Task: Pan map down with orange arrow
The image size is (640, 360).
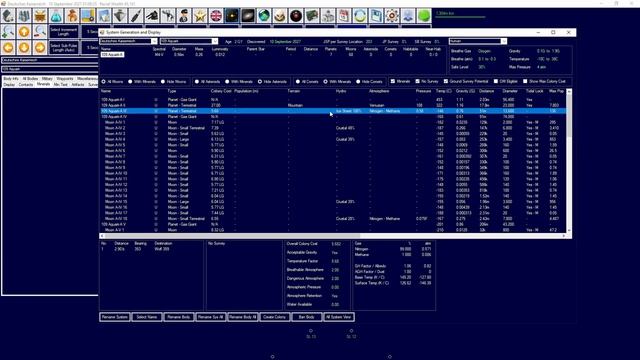Action: [24, 47]
